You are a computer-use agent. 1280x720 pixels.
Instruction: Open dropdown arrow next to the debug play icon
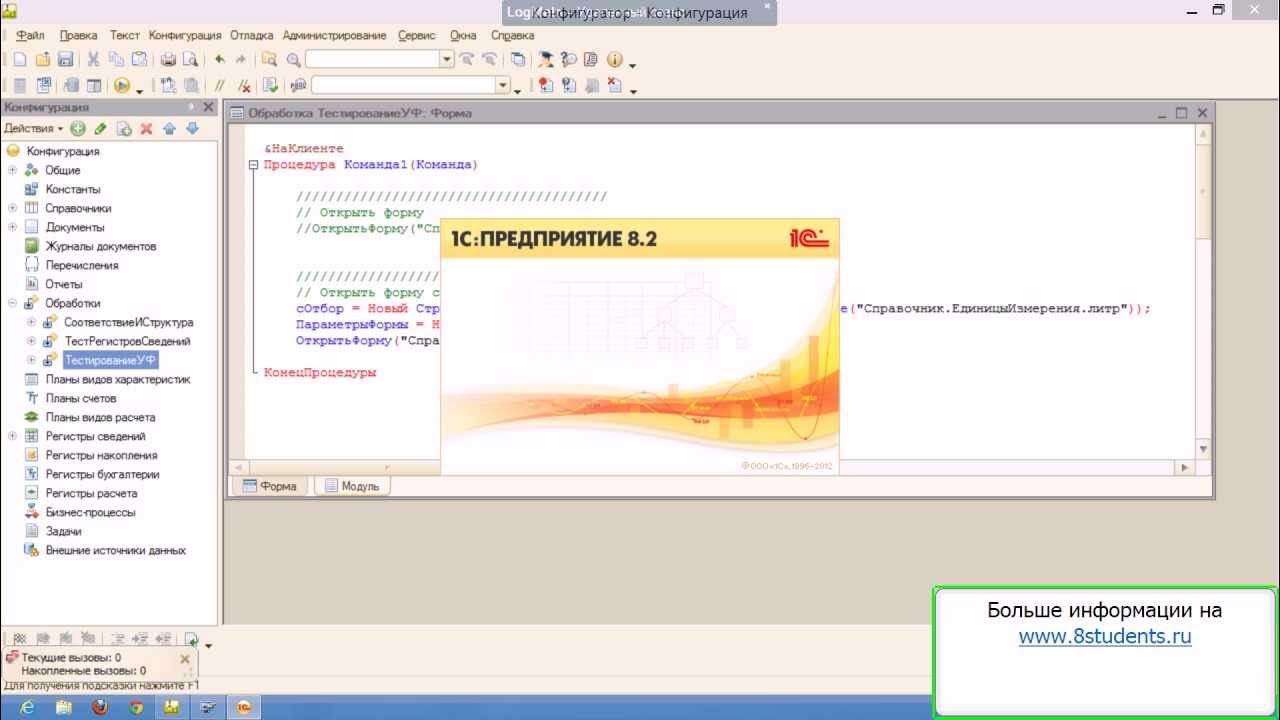[140, 90]
